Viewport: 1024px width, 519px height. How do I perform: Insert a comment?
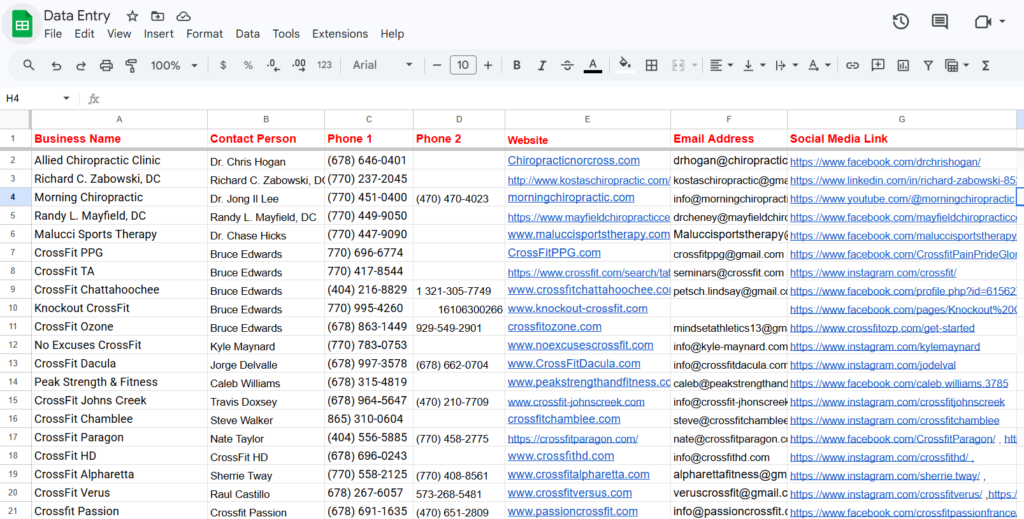pyautogui.click(x=878, y=65)
